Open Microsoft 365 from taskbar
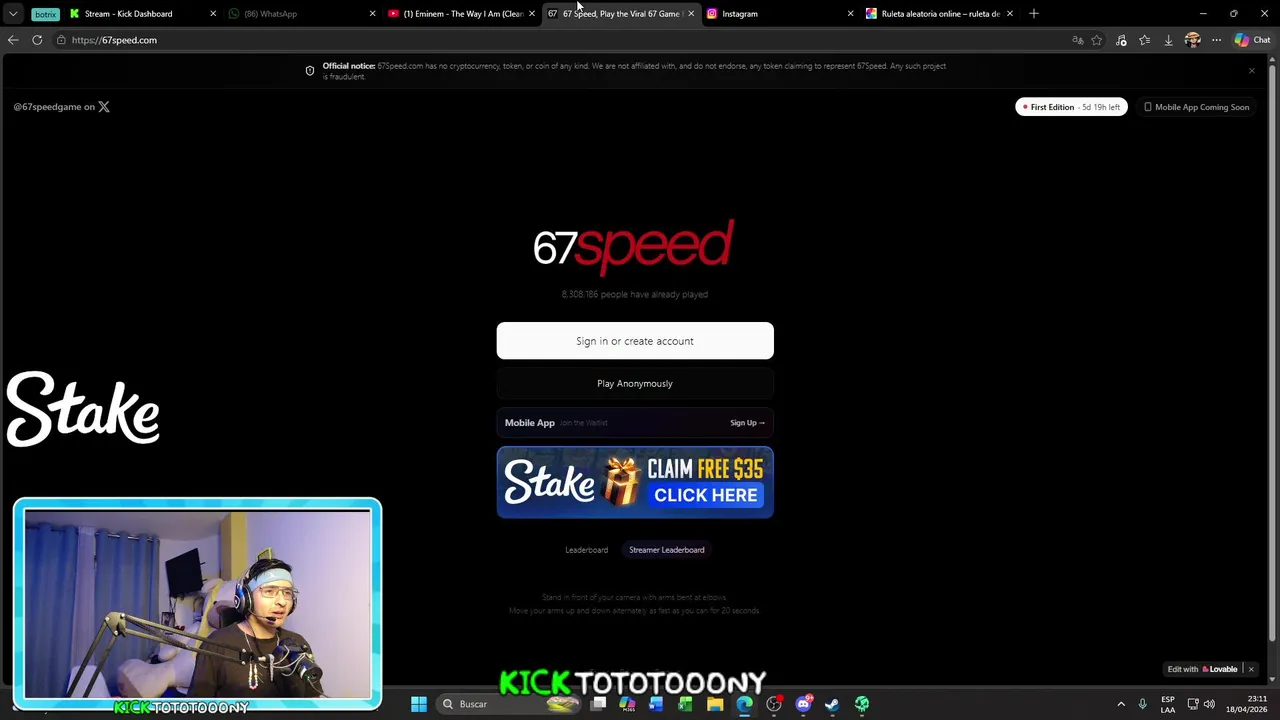The image size is (1280, 720). [627, 704]
